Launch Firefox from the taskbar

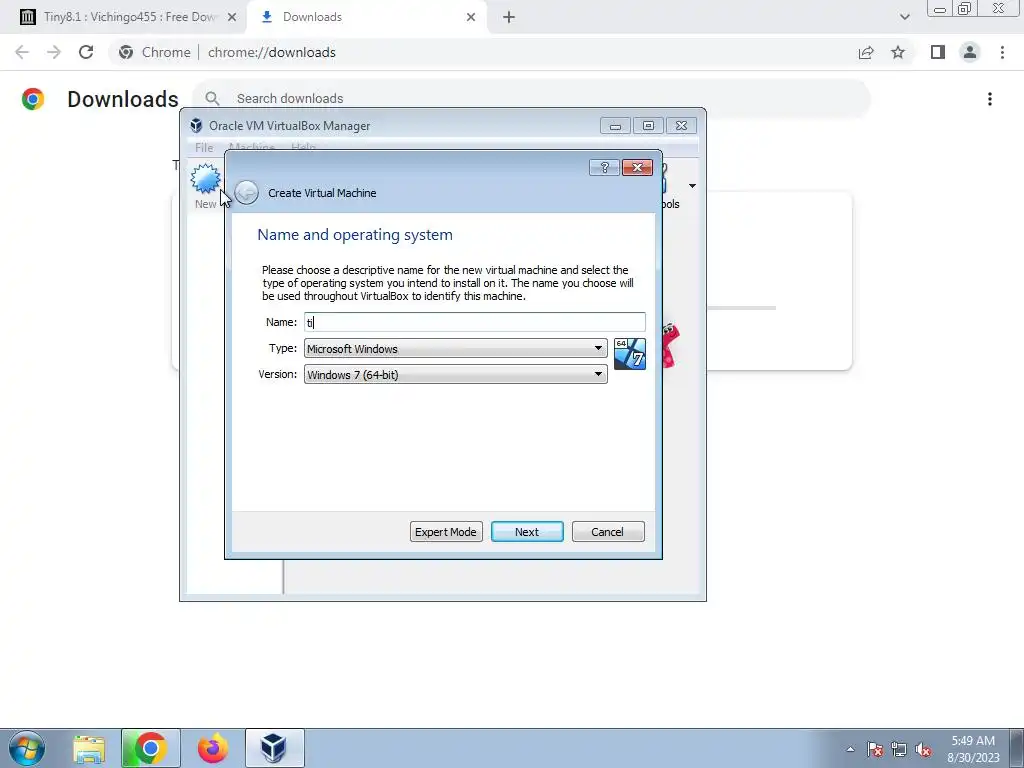(x=212, y=748)
